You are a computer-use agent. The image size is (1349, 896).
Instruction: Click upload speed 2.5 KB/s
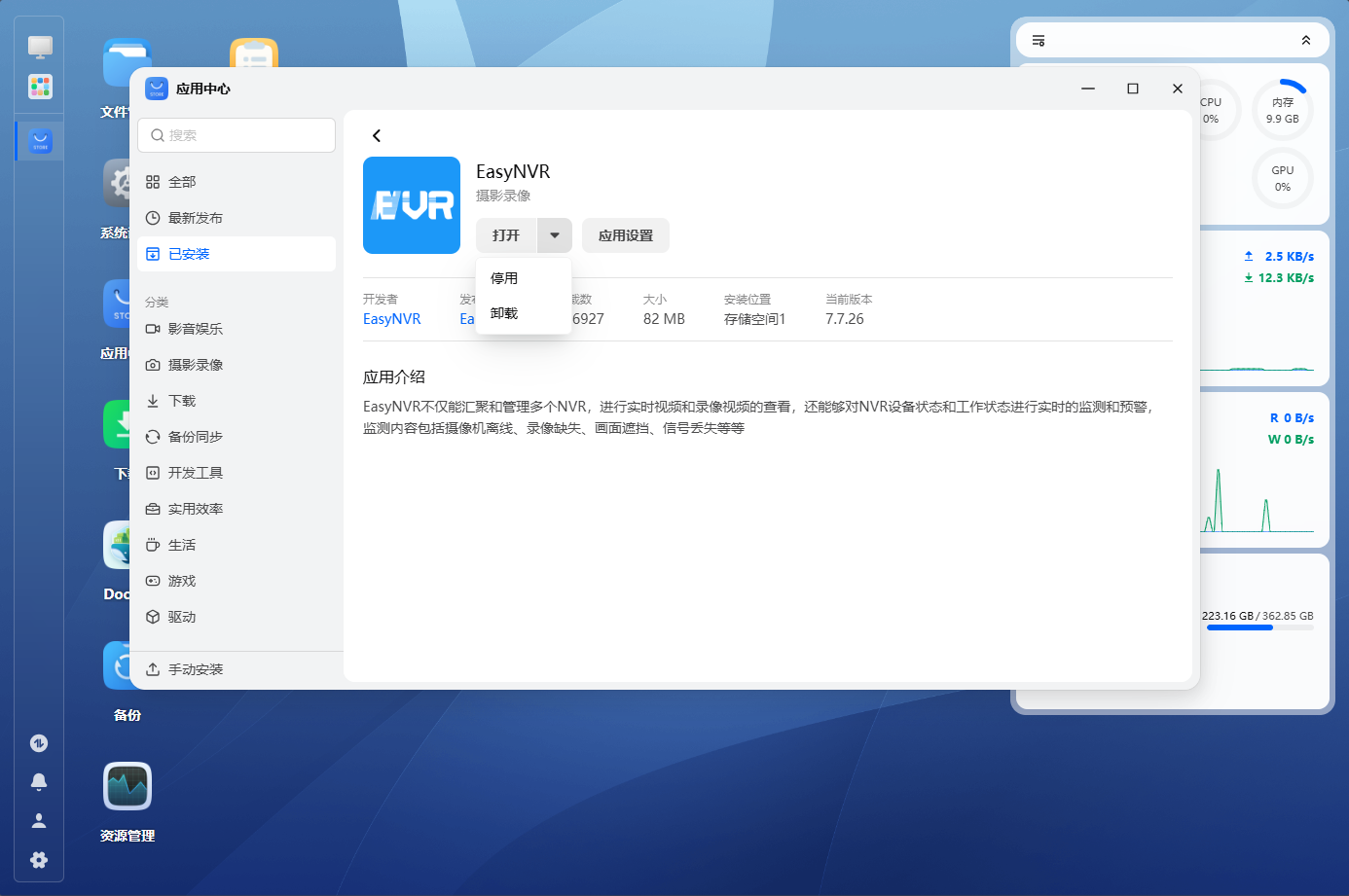[1279, 257]
